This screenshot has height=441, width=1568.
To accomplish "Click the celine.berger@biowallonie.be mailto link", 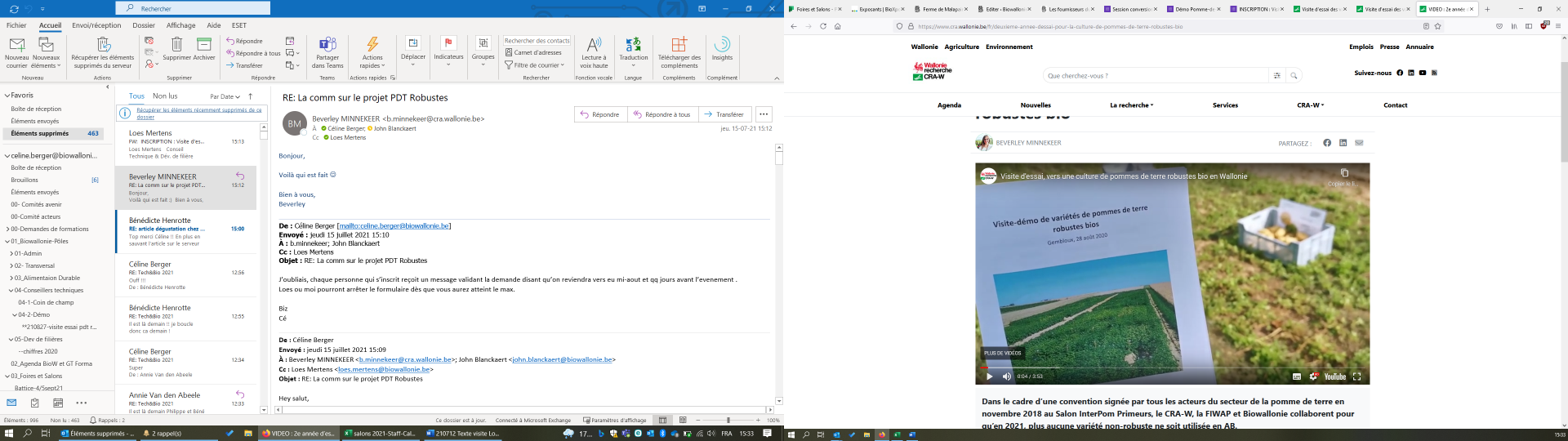I will pos(394,225).
